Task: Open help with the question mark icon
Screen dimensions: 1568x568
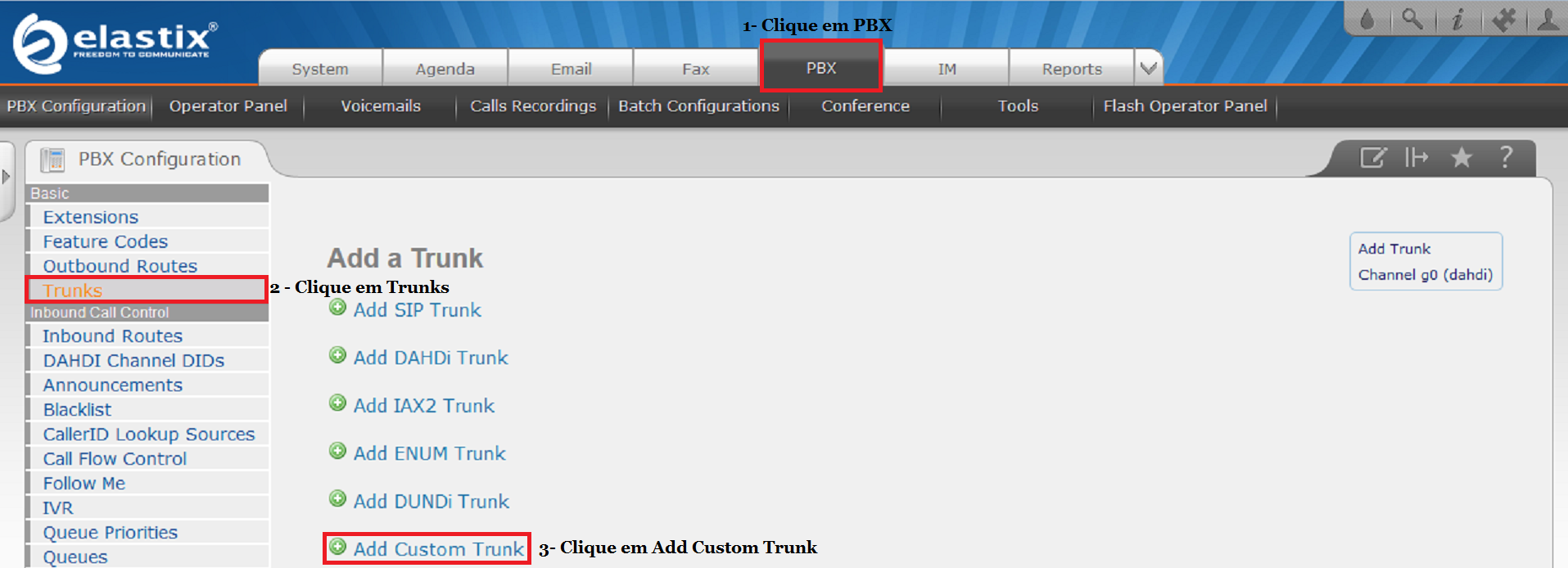Action: click(1505, 157)
